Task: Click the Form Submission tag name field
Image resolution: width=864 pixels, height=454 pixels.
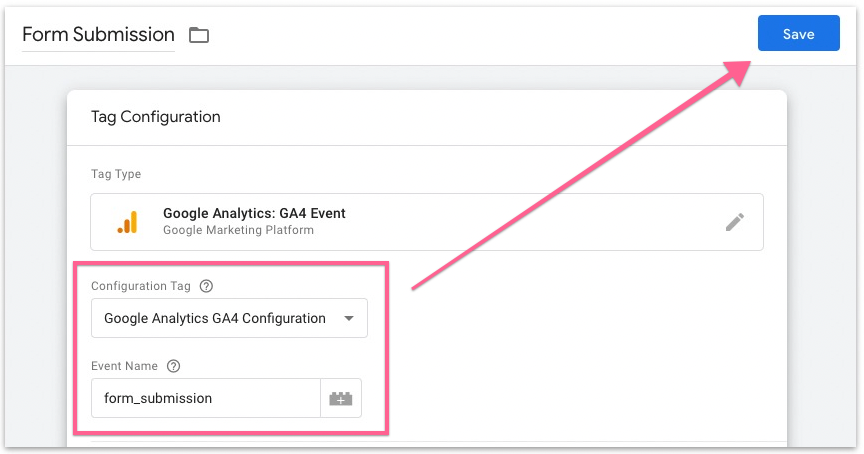Action: pyautogui.click(x=98, y=34)
